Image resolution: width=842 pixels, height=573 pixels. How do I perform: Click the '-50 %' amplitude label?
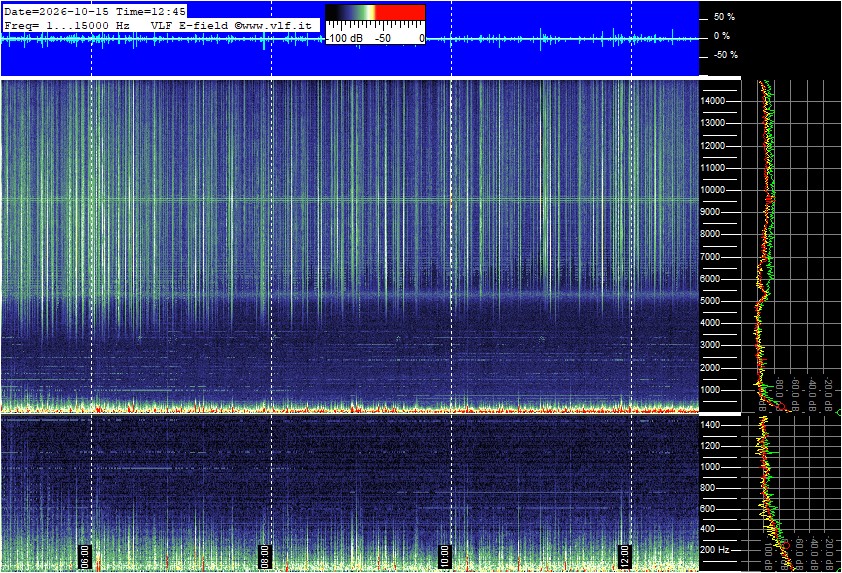coord(725,55)
